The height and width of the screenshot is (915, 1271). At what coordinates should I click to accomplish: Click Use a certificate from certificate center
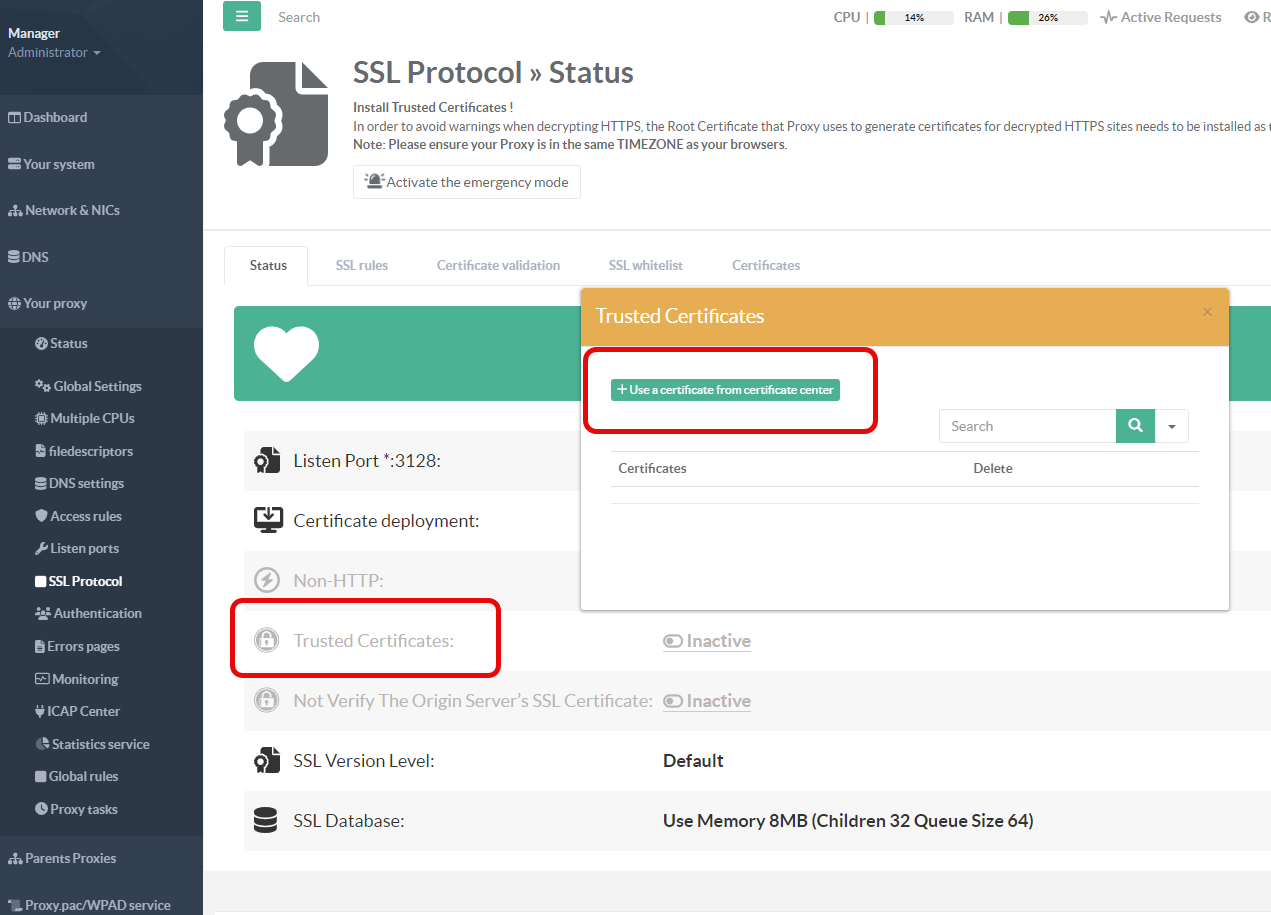pos(725,390)
